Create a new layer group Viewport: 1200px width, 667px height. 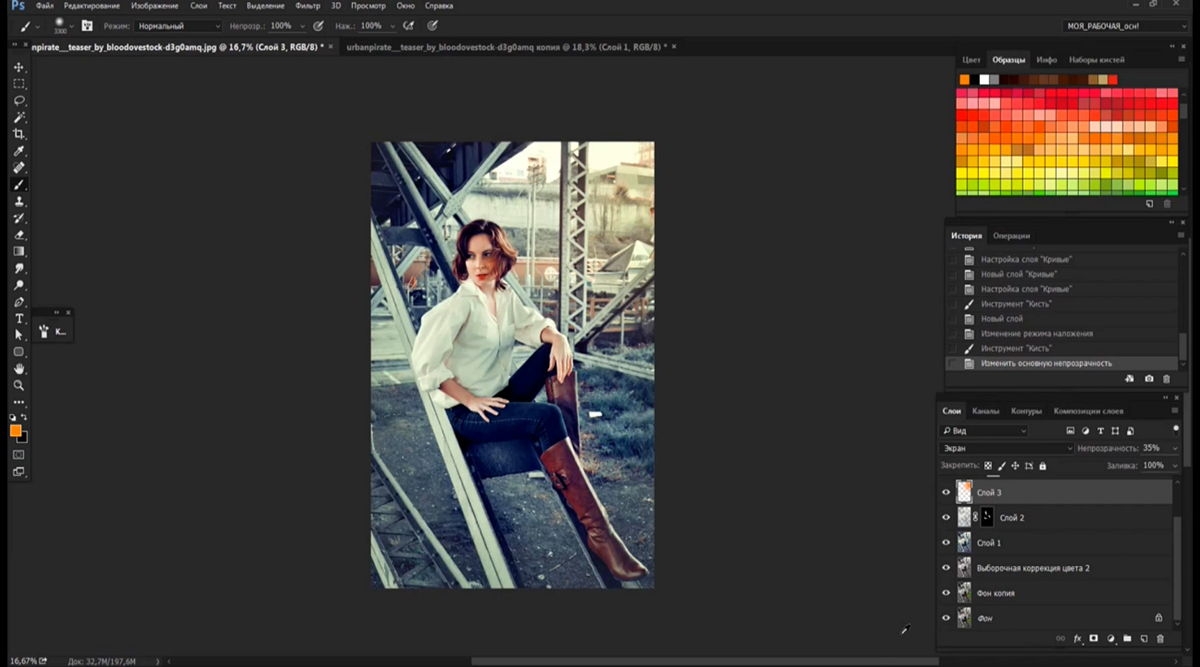tap(1127, 638)
